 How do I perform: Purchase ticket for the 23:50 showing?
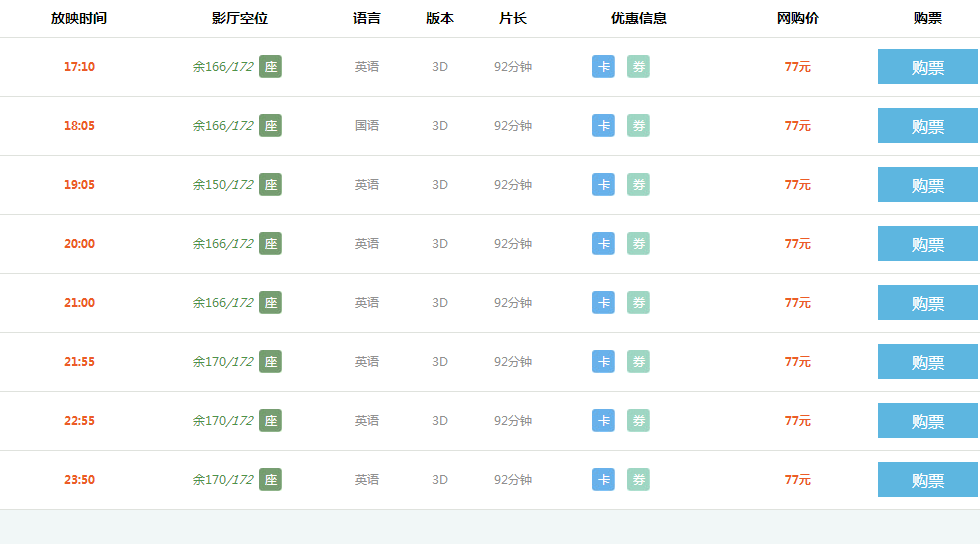pyautogui.click(x=928, y=480)
